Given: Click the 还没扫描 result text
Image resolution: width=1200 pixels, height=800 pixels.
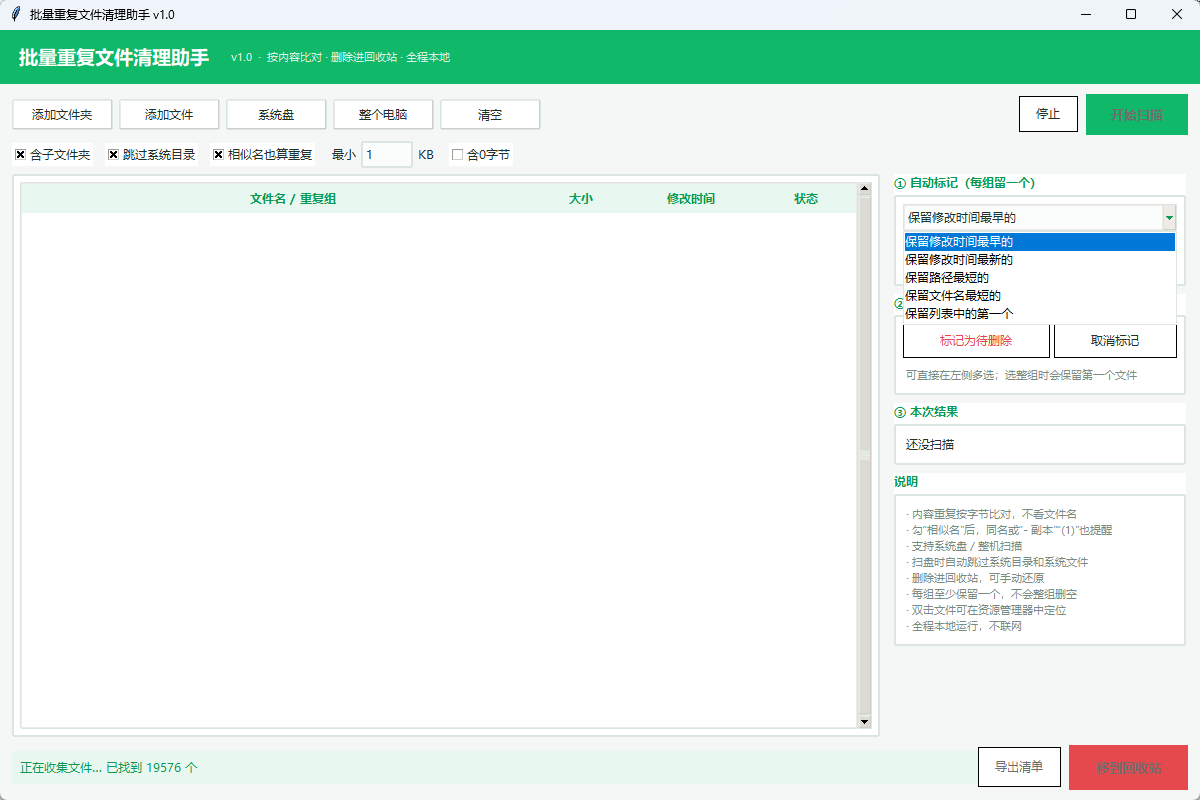Looking at the screenshot, I should [x=930, y=444].
